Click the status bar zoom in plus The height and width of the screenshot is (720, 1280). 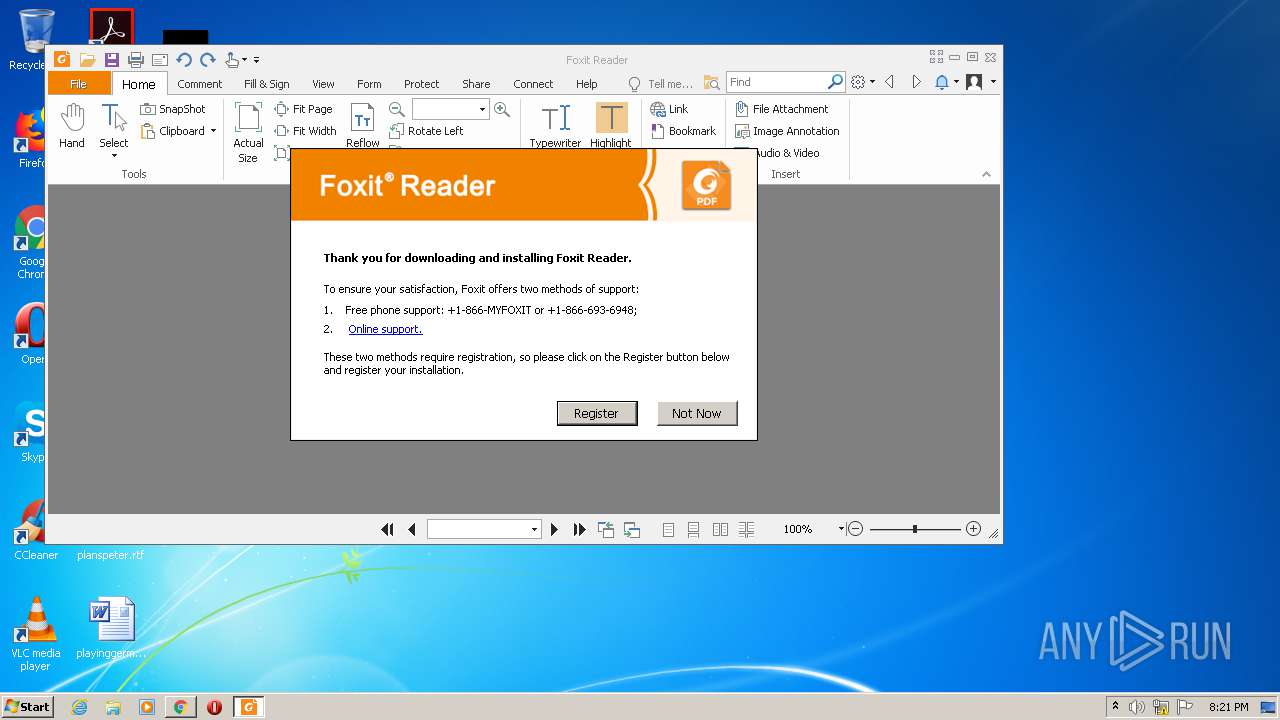point(974,529)
